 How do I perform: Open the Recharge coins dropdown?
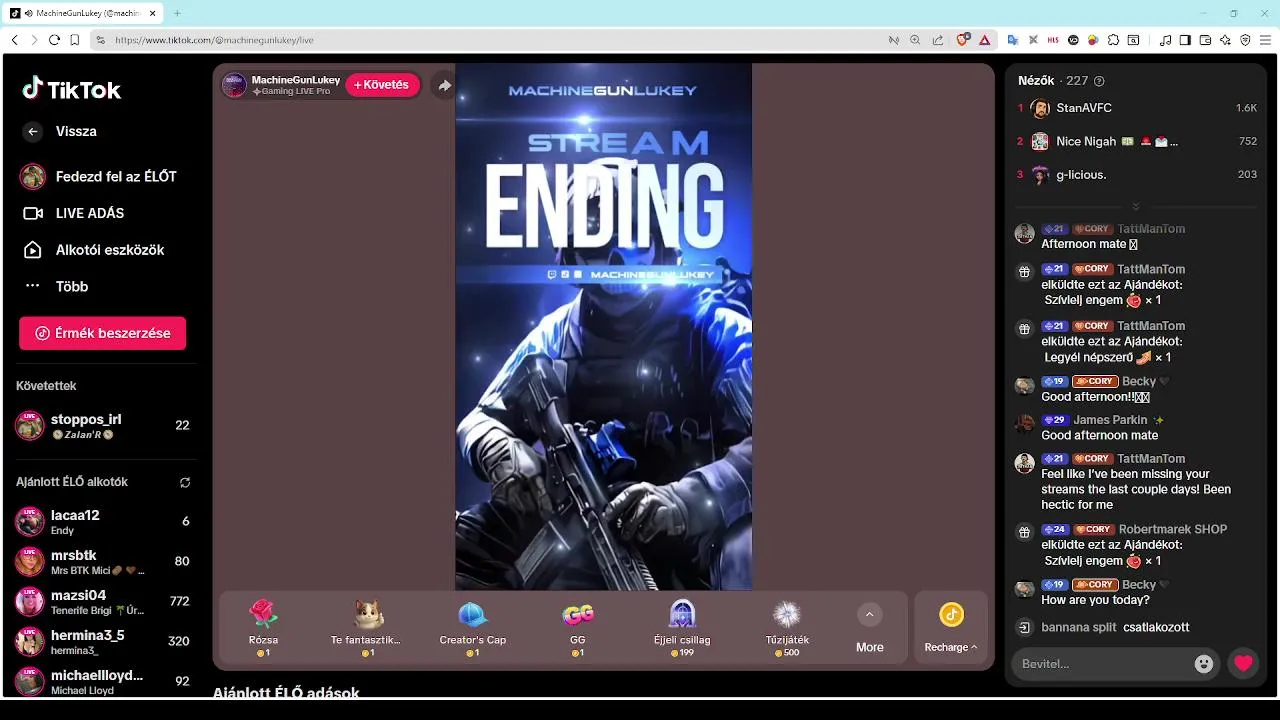click(951, 628)
